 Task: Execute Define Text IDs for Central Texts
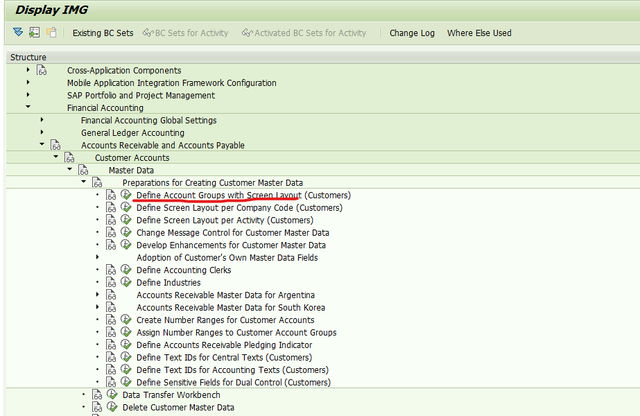coord(126,357)
